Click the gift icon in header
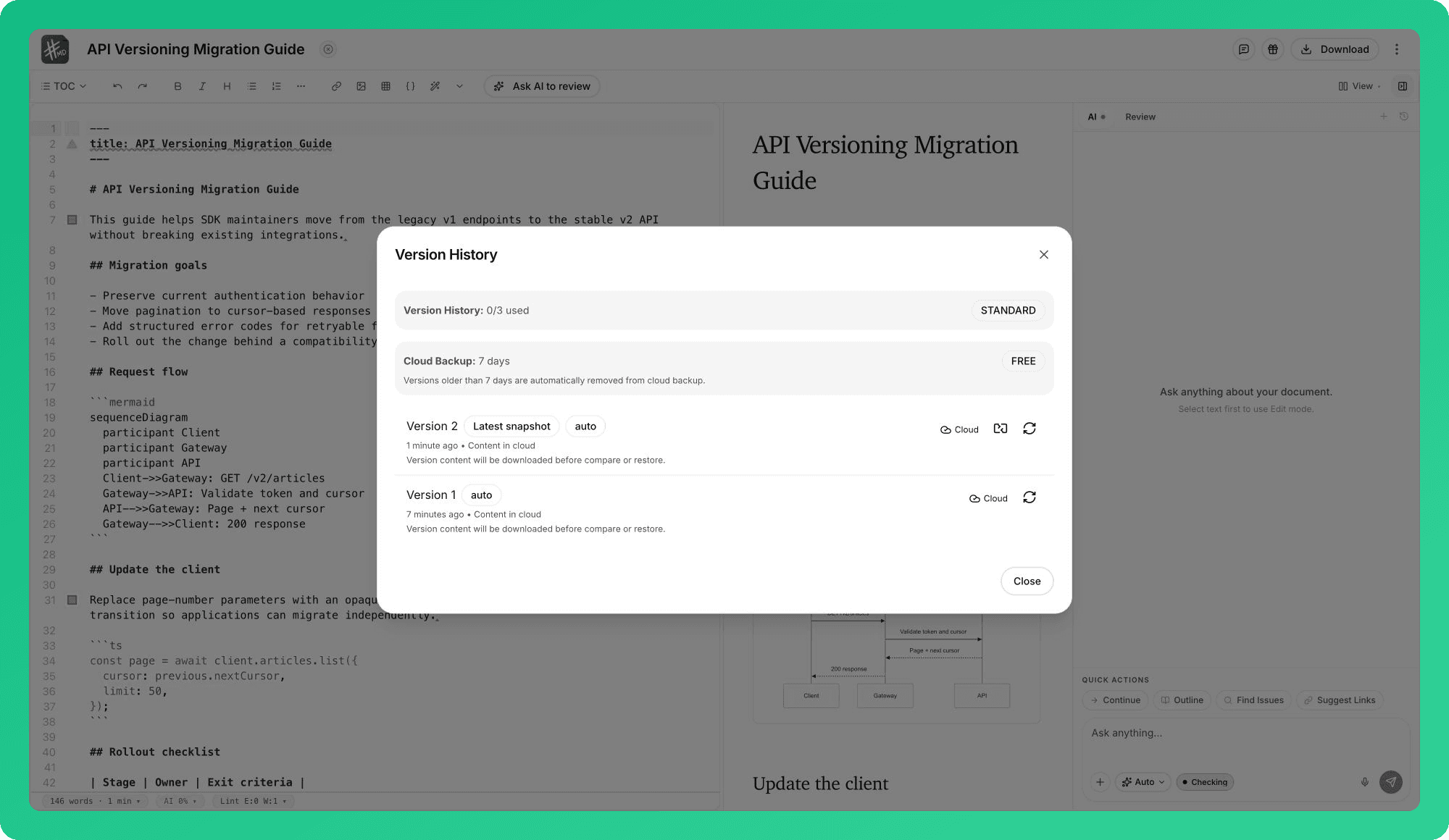Image resolution: width=1449 pixels, height=840 pixels. click(x=1272, y=49)
